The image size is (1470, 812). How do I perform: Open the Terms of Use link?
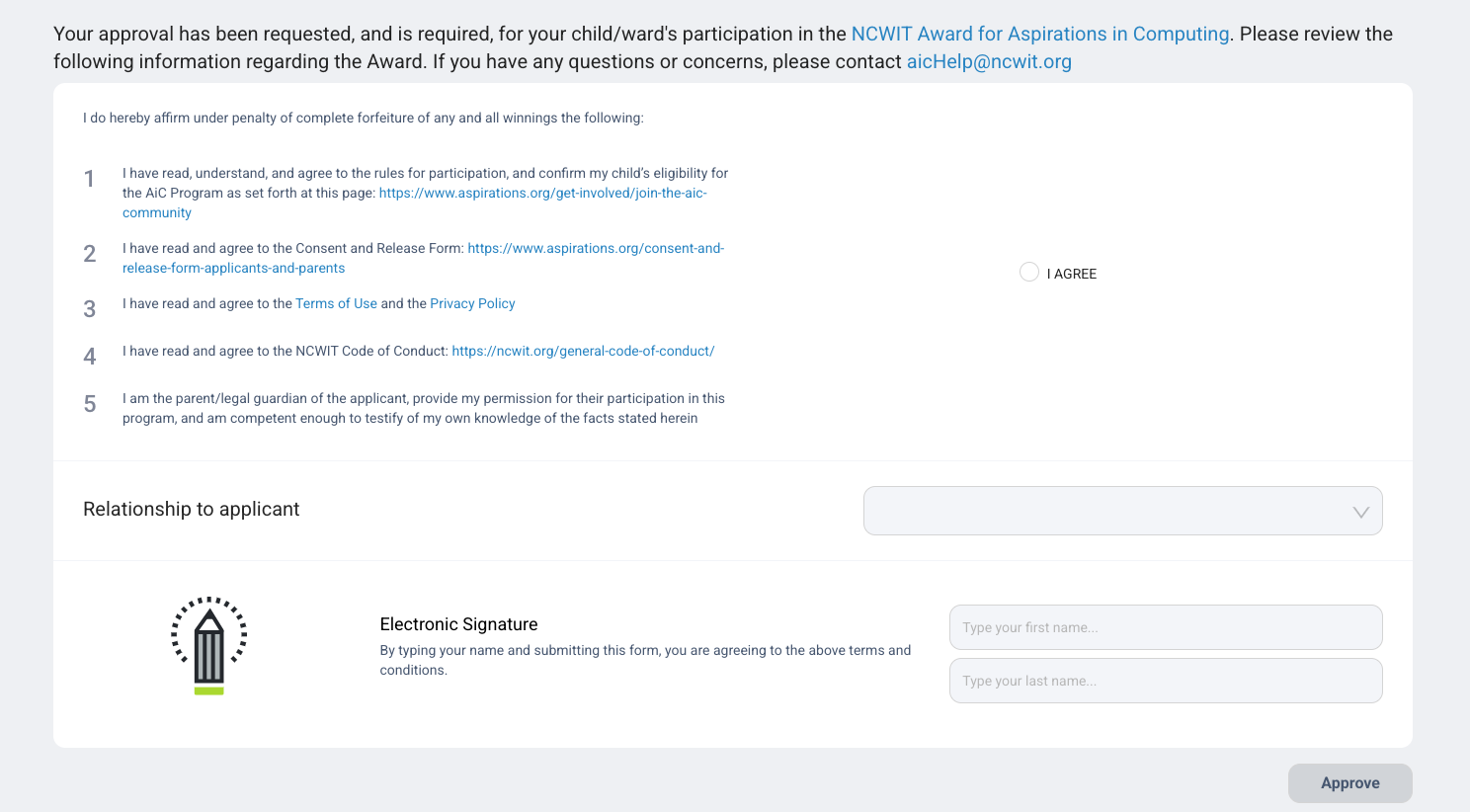coord(336,303)
